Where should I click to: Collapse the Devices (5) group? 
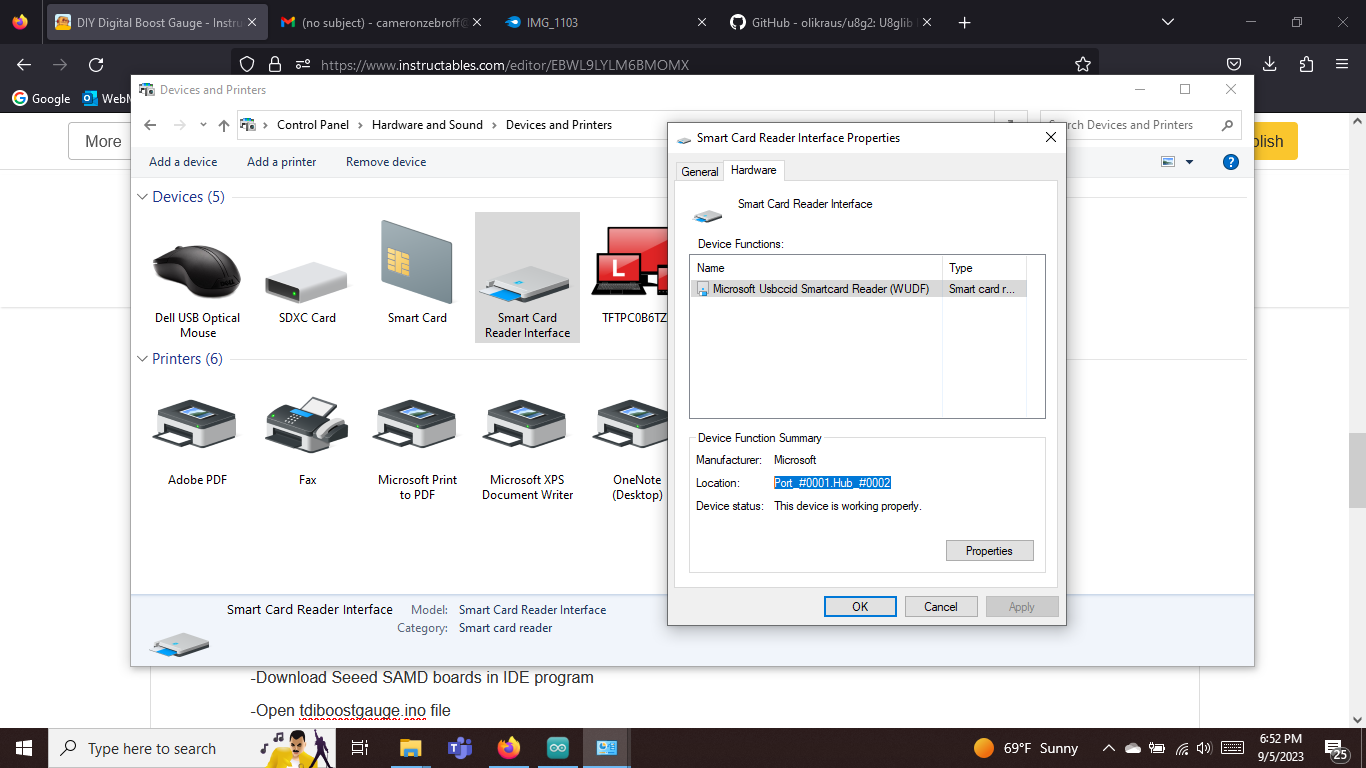[143, 197]
